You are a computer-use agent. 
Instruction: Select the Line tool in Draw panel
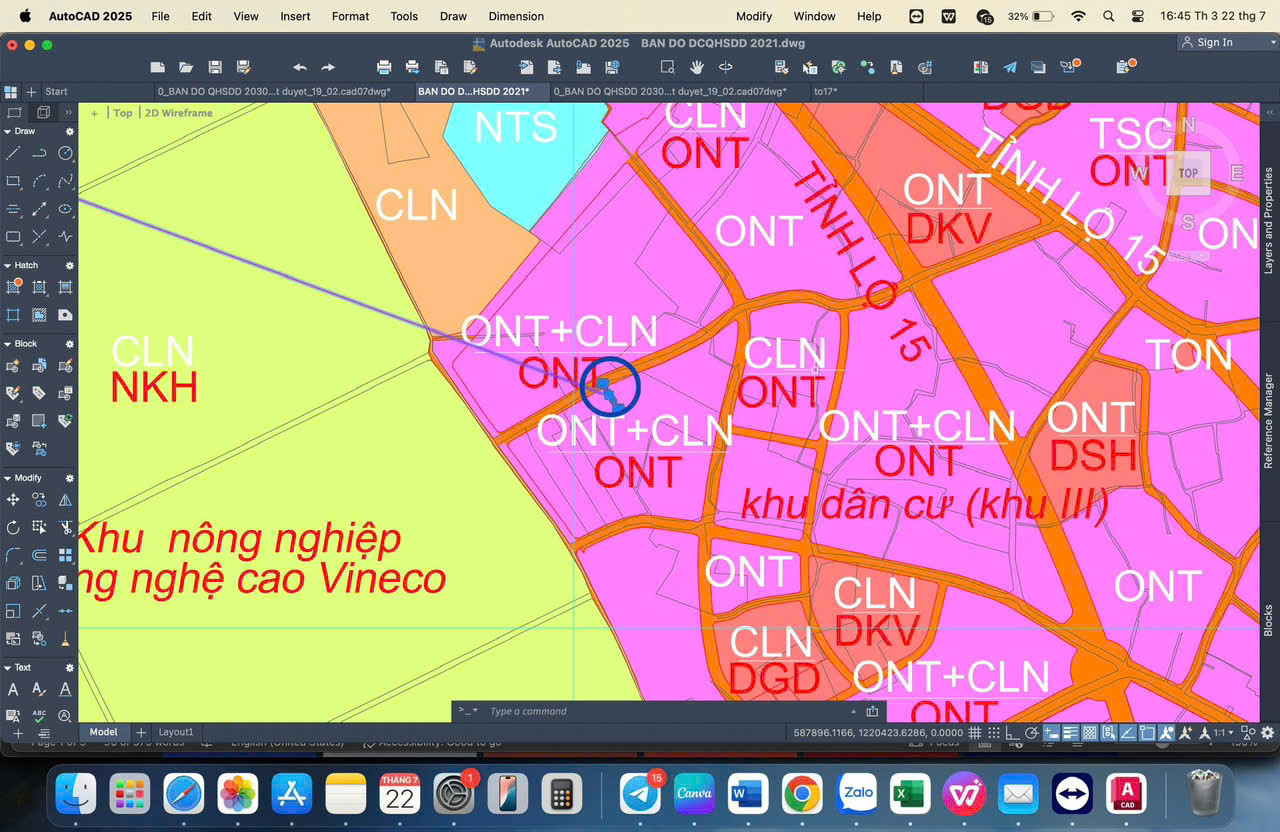click(13, 153)
